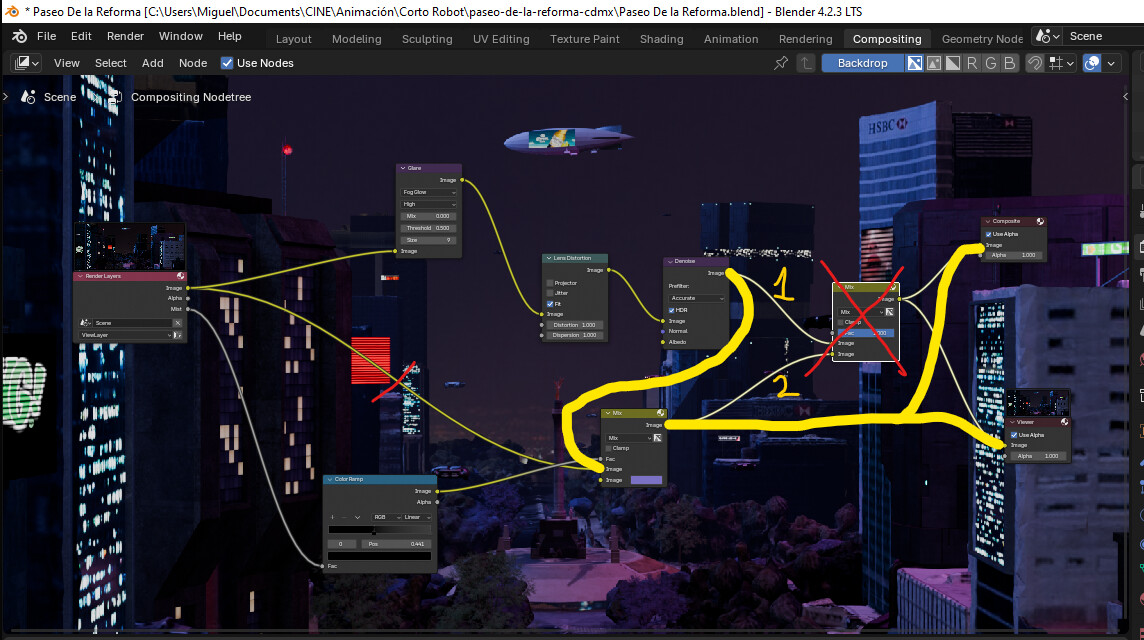Toggle node editor overlays
Image resolution: width=1144 pixels, height=640 pixels.
[x=1092, y=63]
